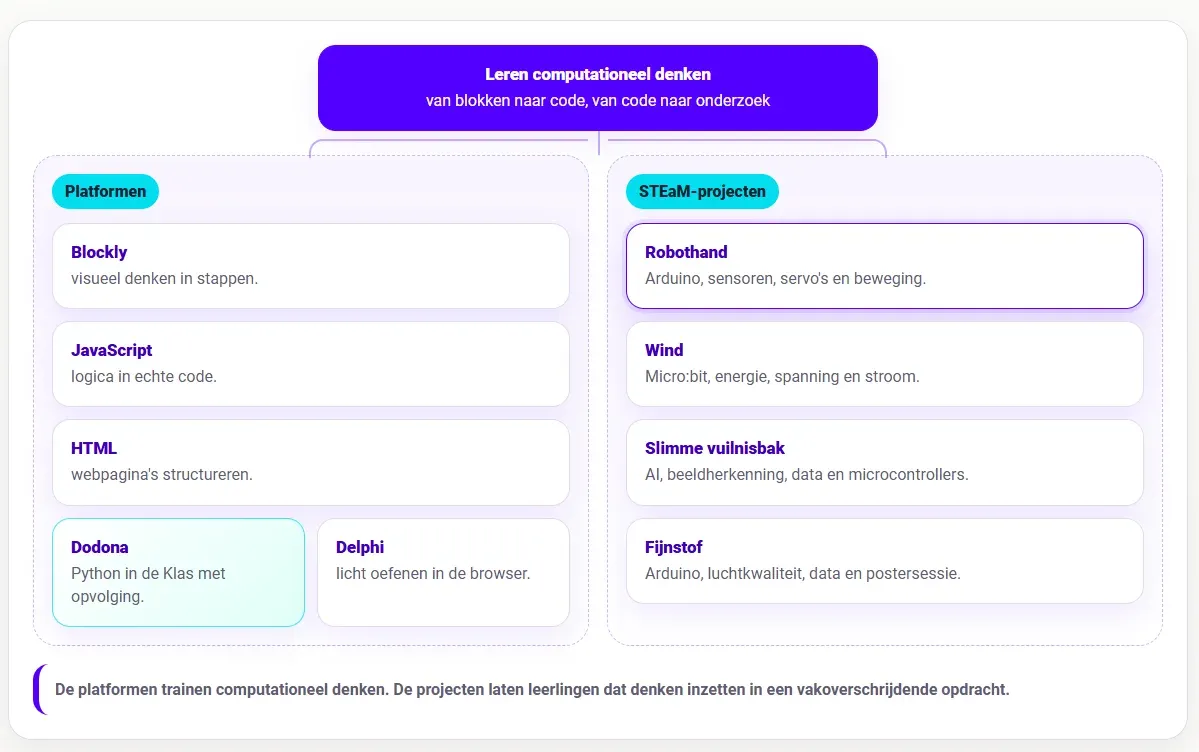
Task: Open the Fijnstof project card
Action: [885, 561]
